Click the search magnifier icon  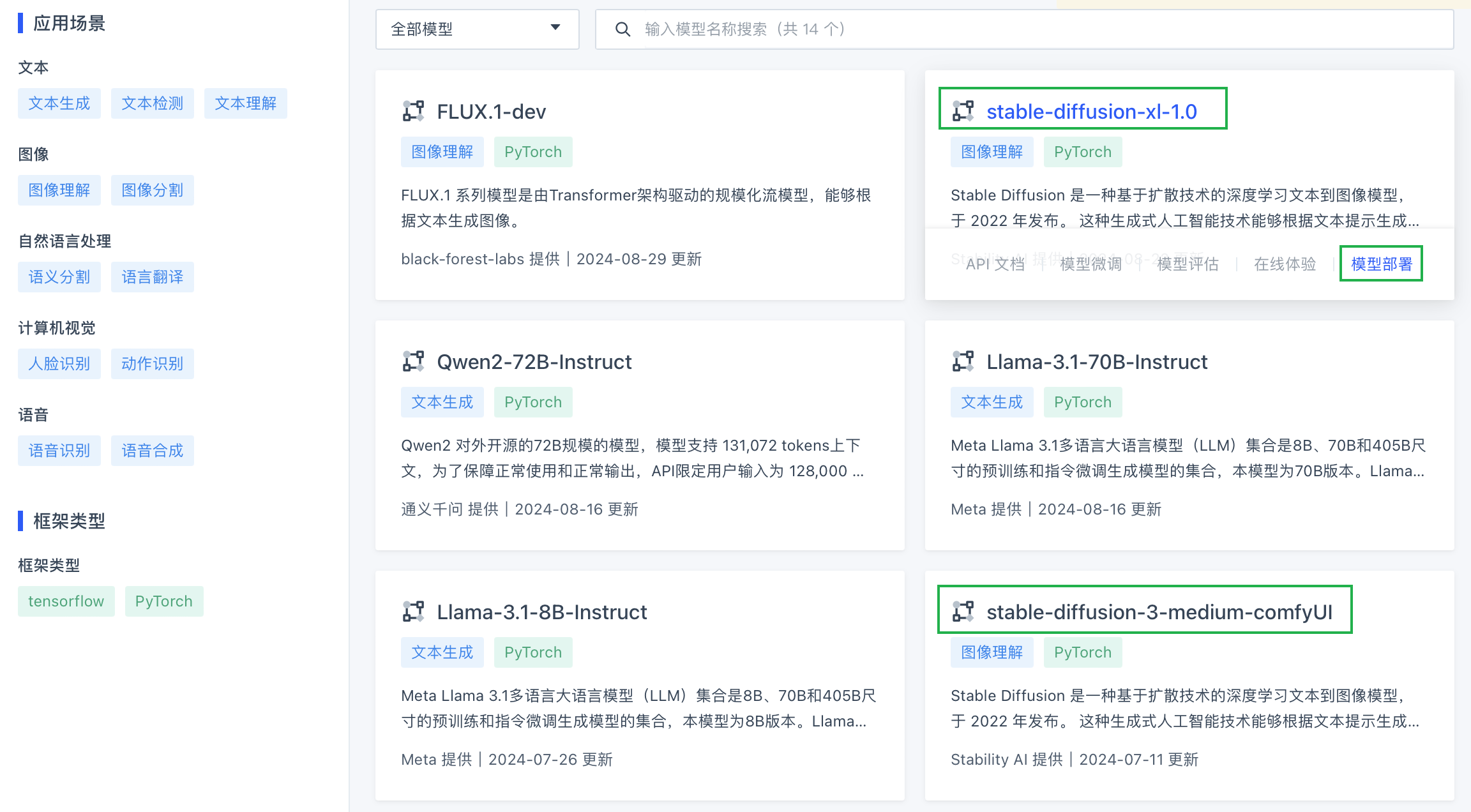tap(622, 29)
